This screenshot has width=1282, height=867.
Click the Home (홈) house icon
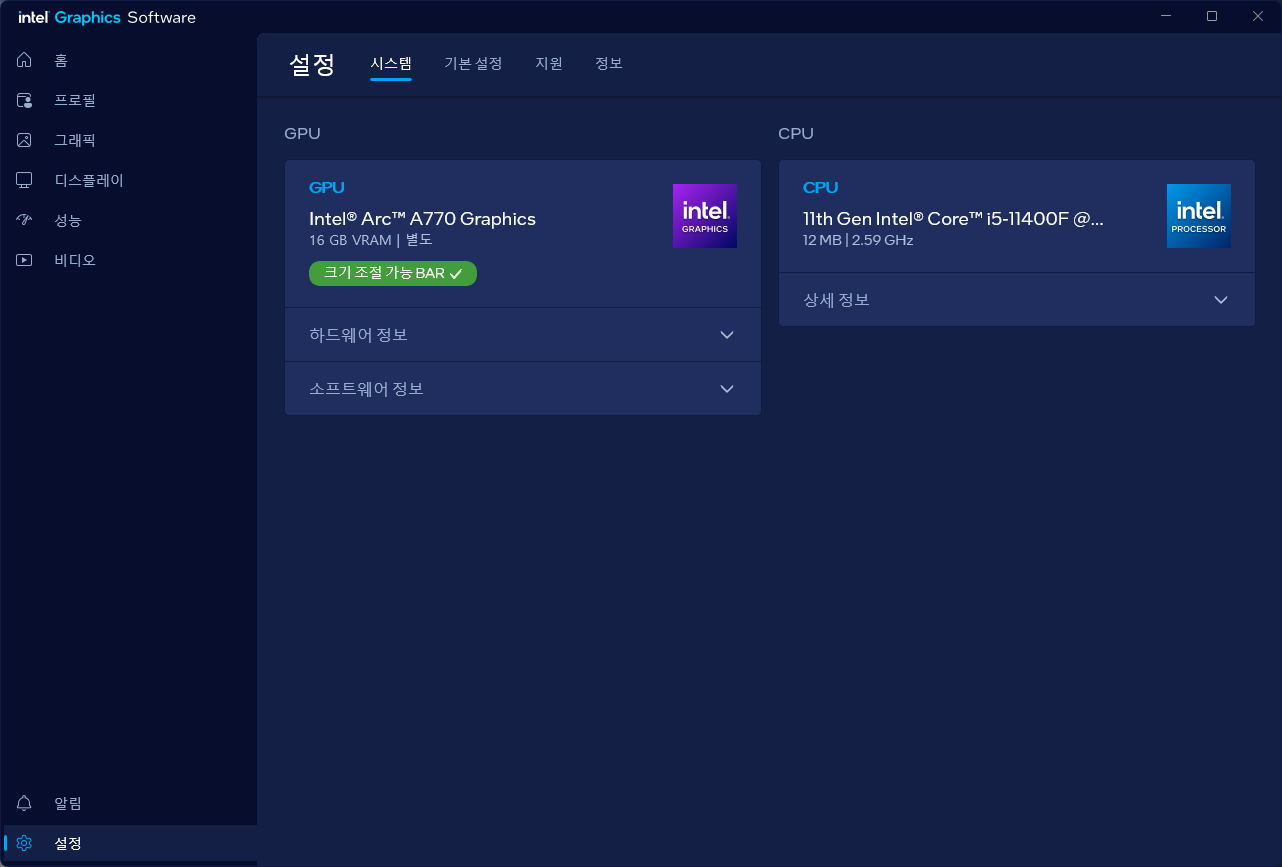coord(25,60)
